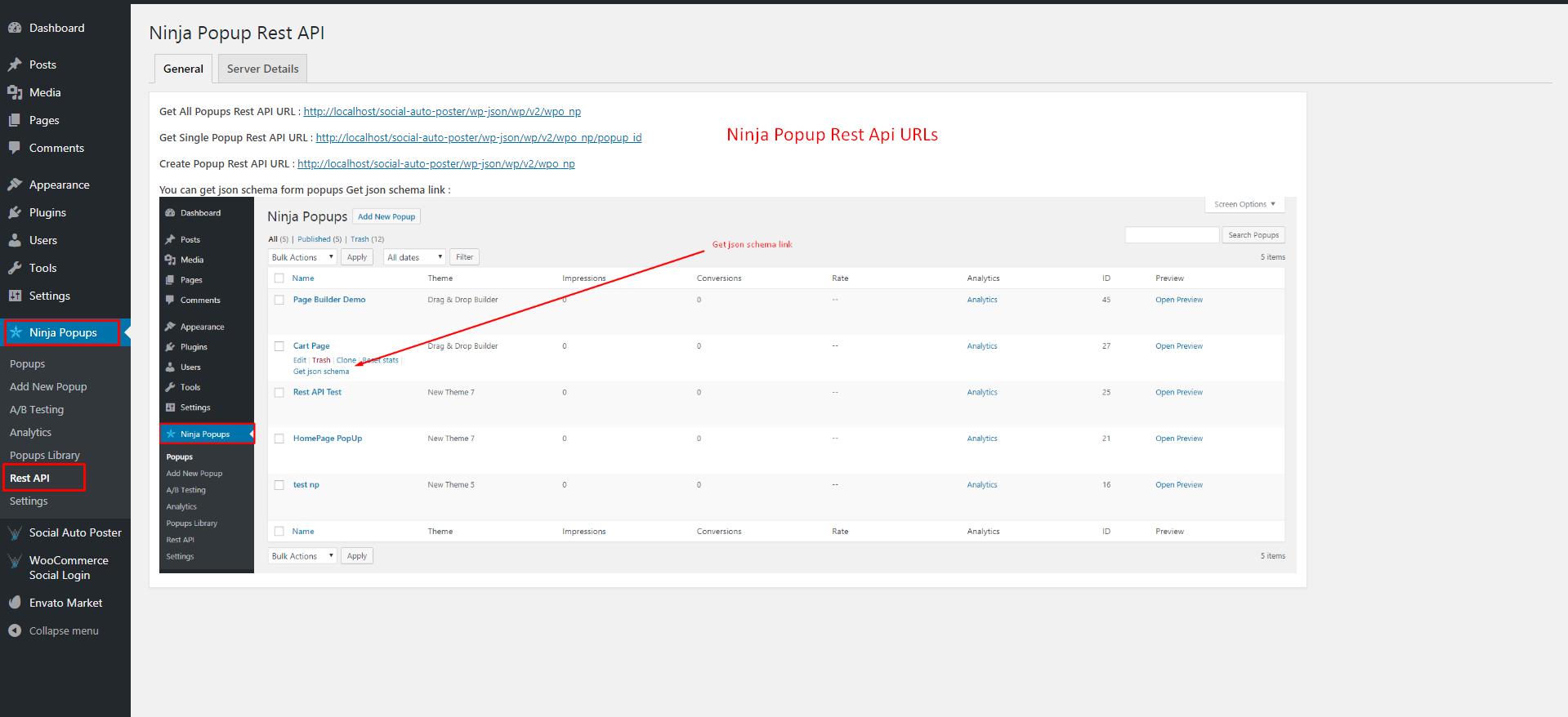This screenshot has width=1568, height=717.
Task: Switch to the Server Details tab
Action: [x=262, y=69]
